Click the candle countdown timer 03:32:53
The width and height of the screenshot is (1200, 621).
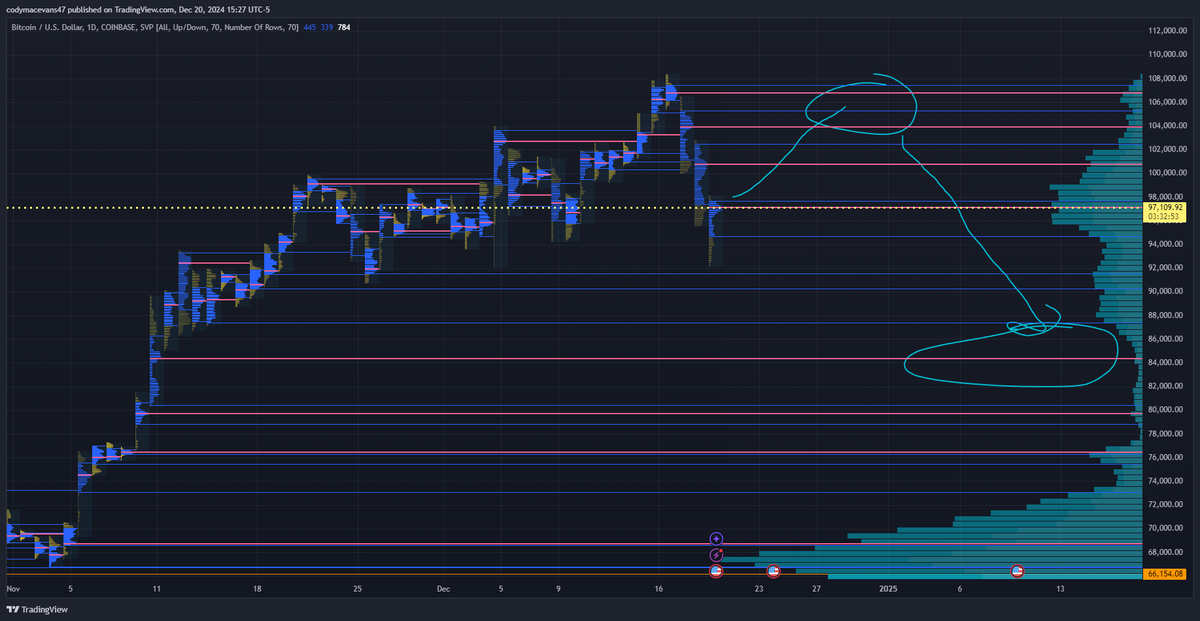[1164, 216]
